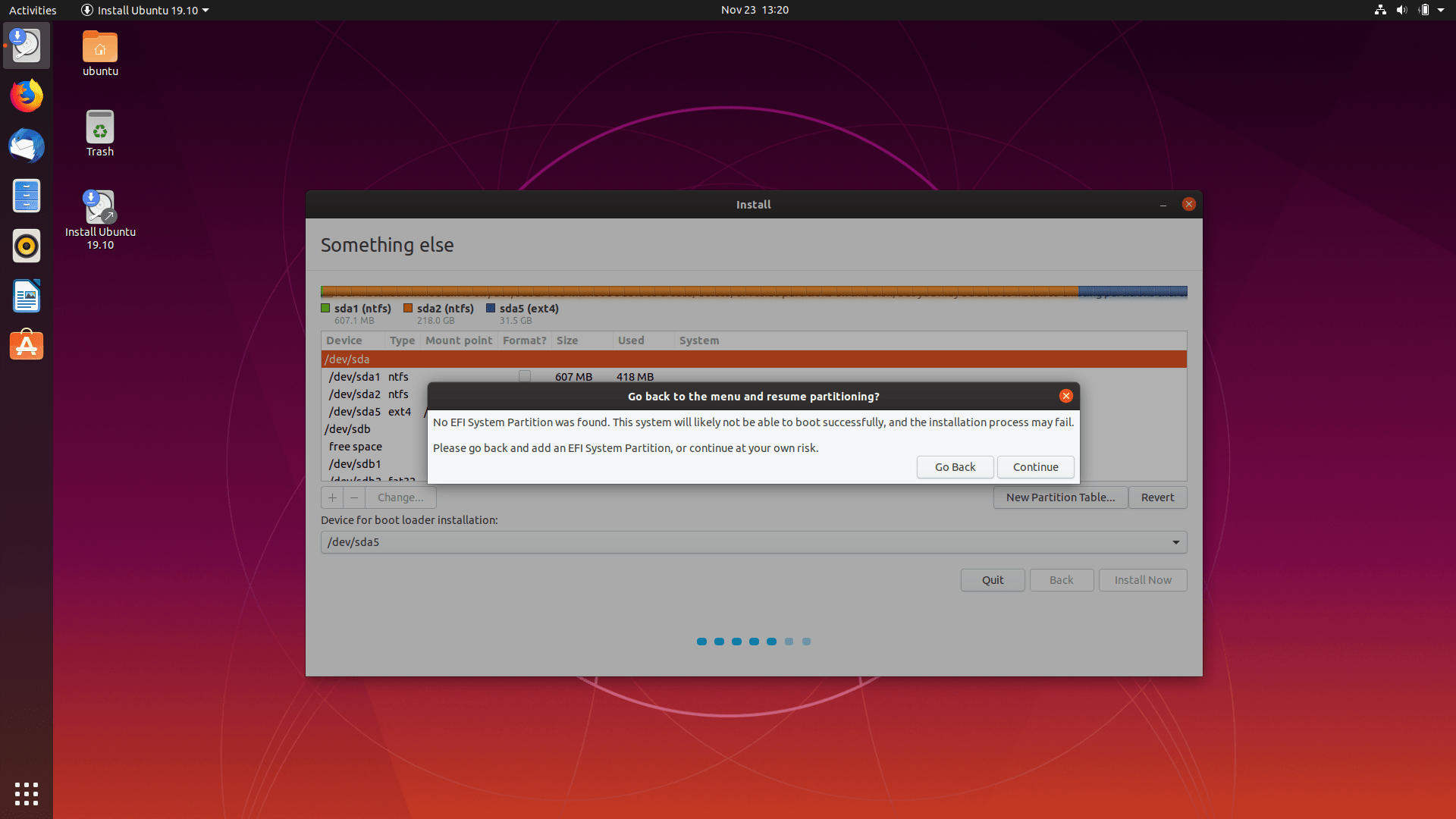Open Rhythmbox music player icon
This screenshot has height=819, width=1456.
27,246
